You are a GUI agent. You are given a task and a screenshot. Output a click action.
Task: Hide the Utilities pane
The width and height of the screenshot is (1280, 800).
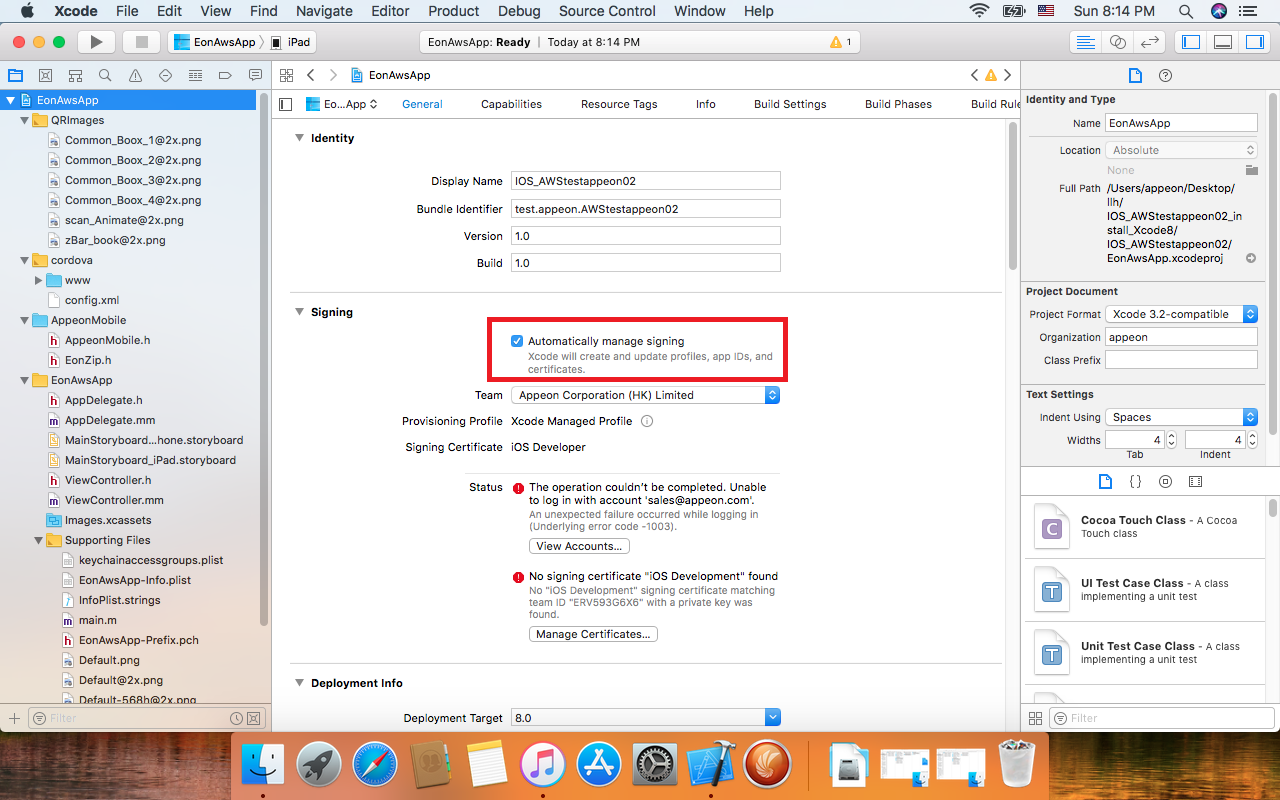1254,42
